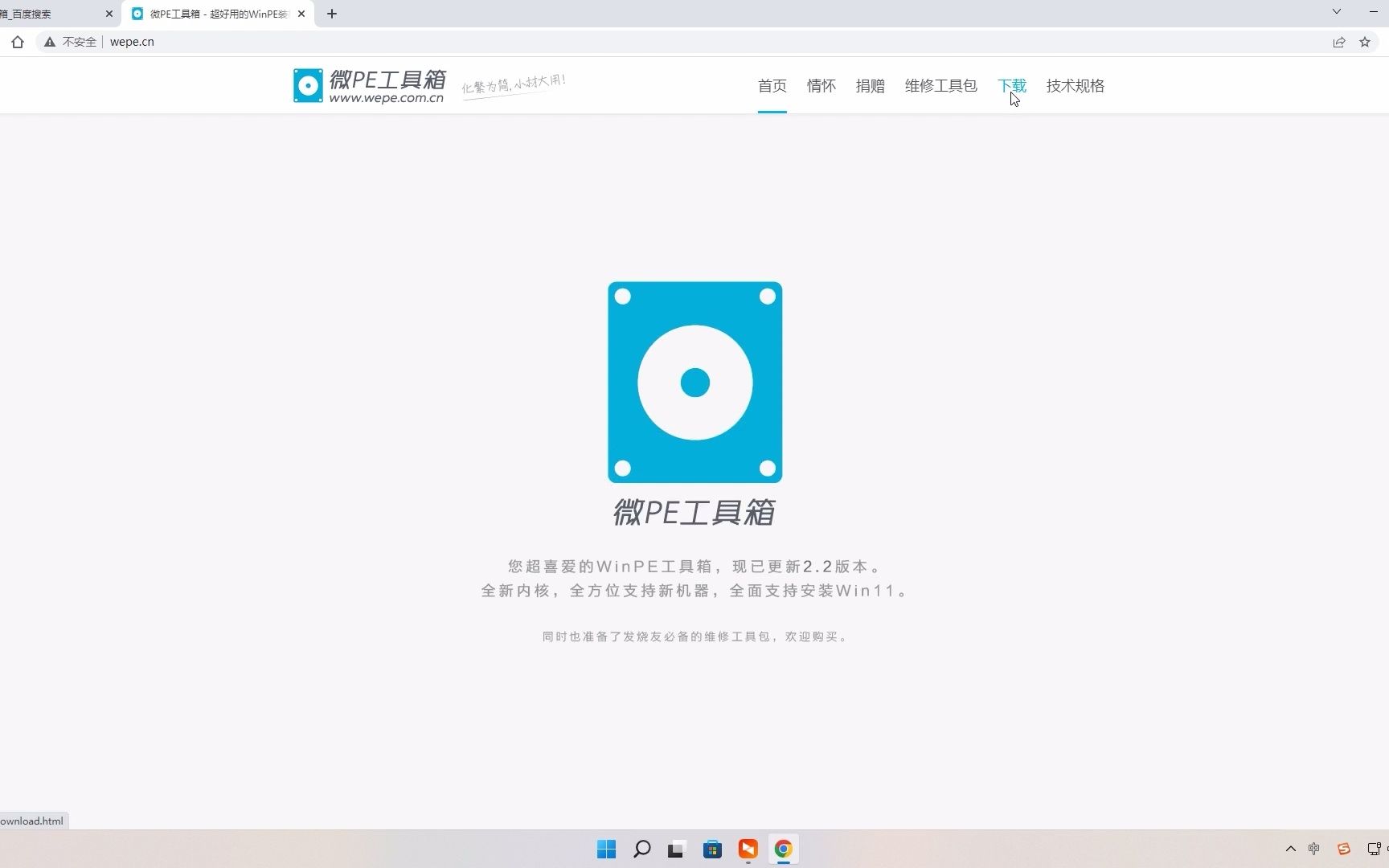The height and width of the screenshot is (868, 1389).
Task: Switch to the Baidu search tab
Action: 52,14
